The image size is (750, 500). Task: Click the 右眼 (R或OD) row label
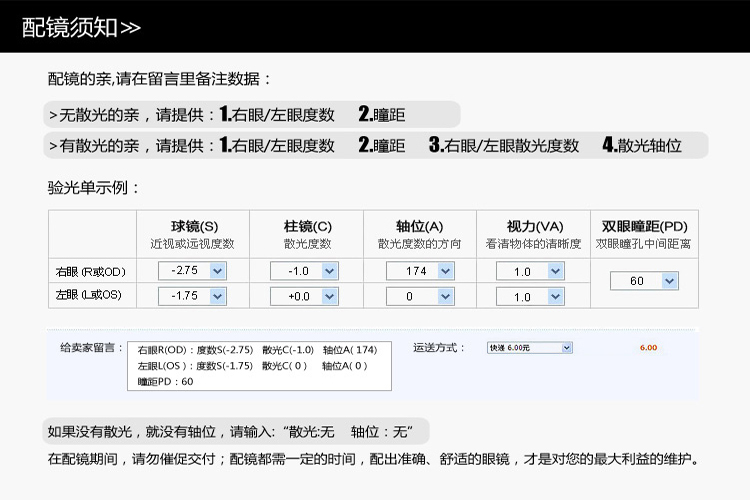pyautogui.click(x=90, y=272)
